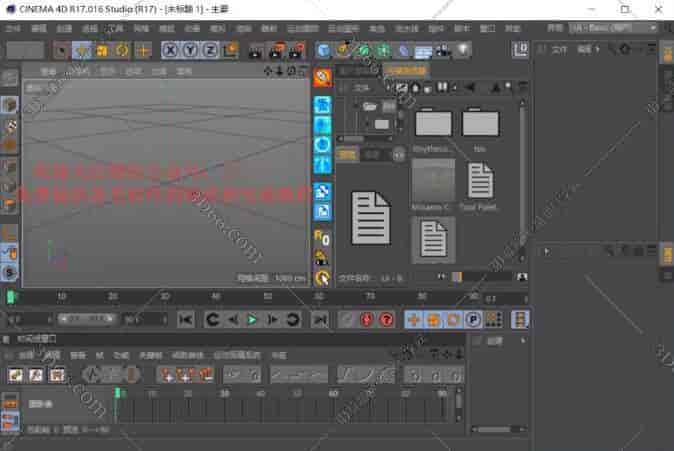This screenshot has height=451, width=674.
Task: Expand the arrow in the lower right panel
Action: (546, 252)
